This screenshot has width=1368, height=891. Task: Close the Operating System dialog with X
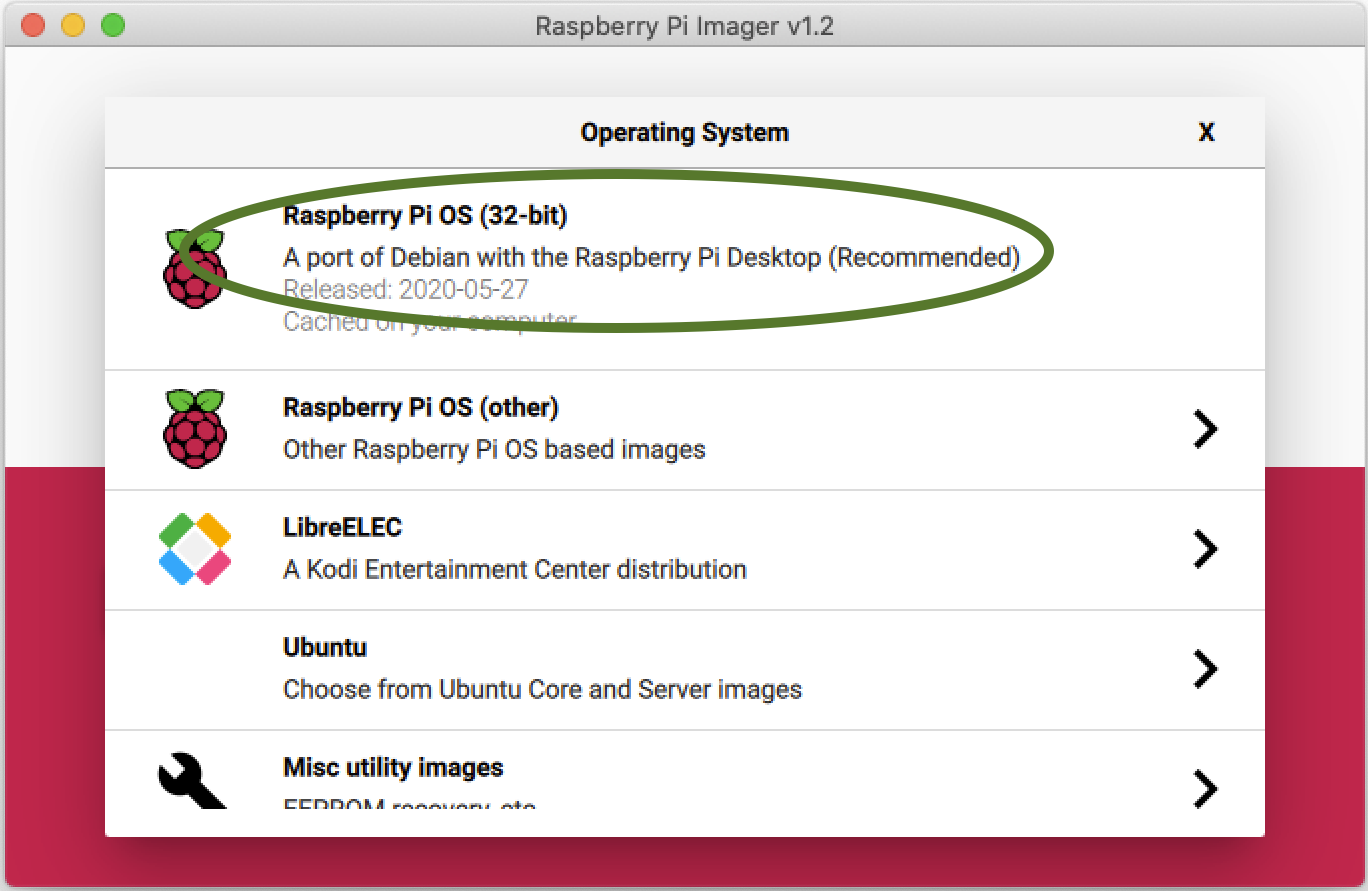tap(1206, 132)
